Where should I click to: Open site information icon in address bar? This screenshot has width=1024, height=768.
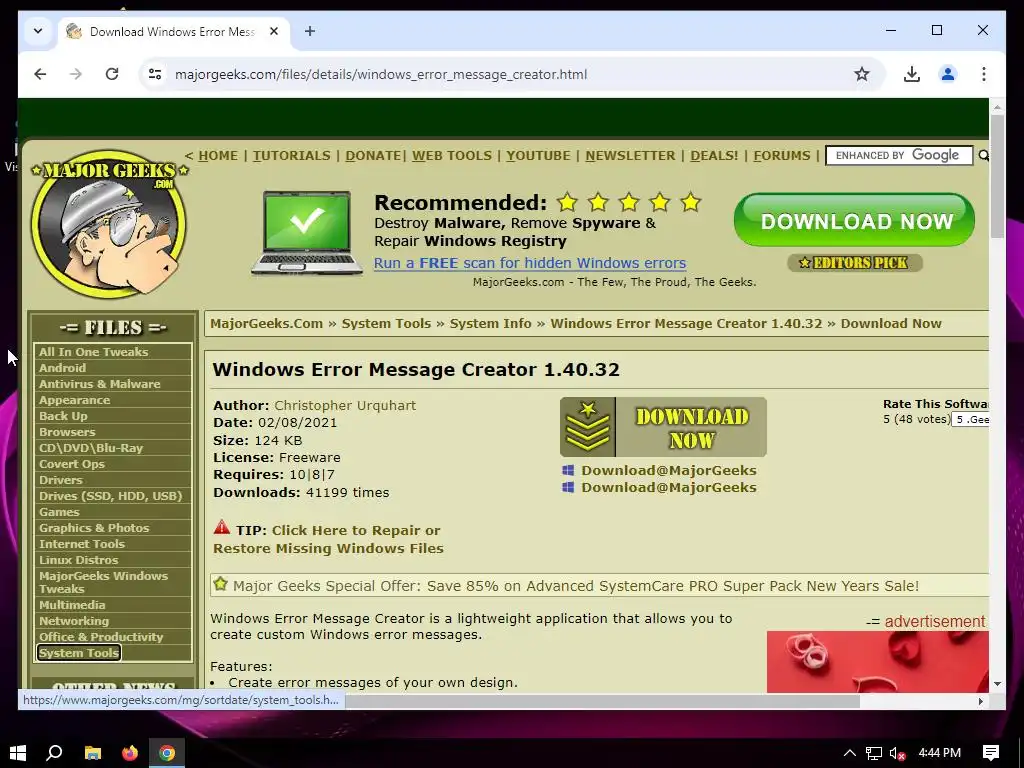[155, 74]
